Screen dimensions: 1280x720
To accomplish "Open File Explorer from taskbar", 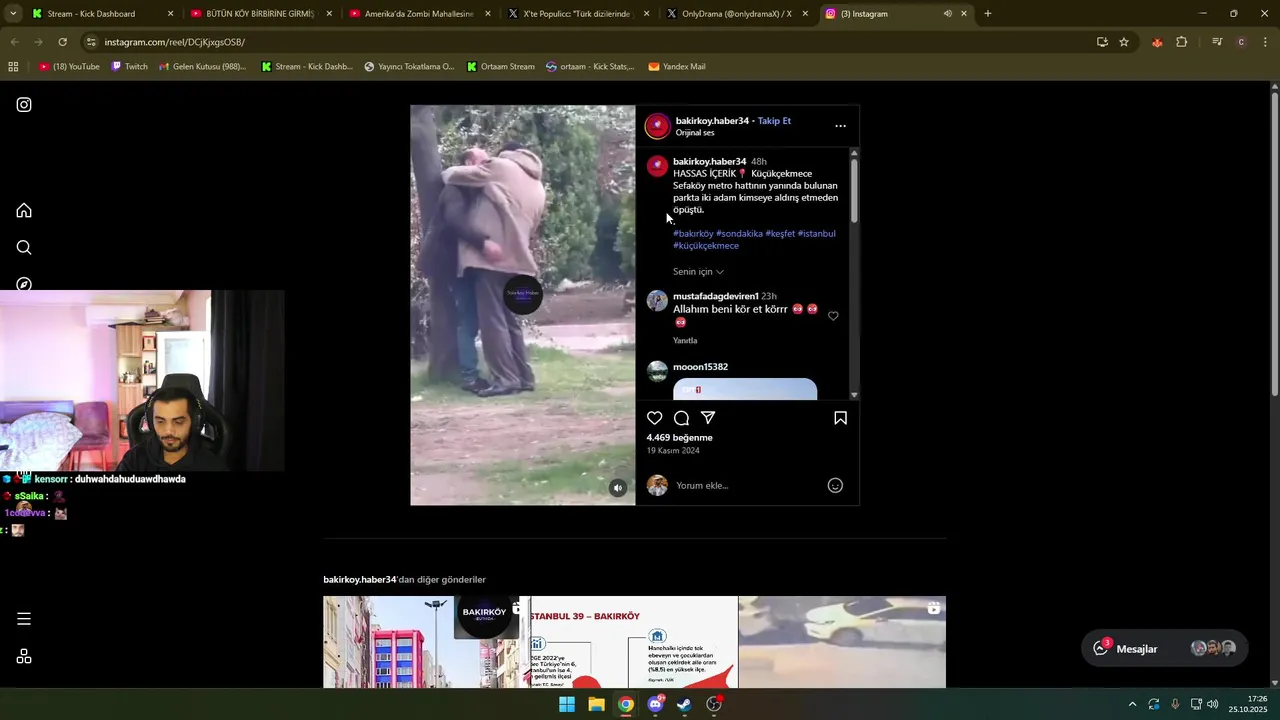I will tap(596, 704).
